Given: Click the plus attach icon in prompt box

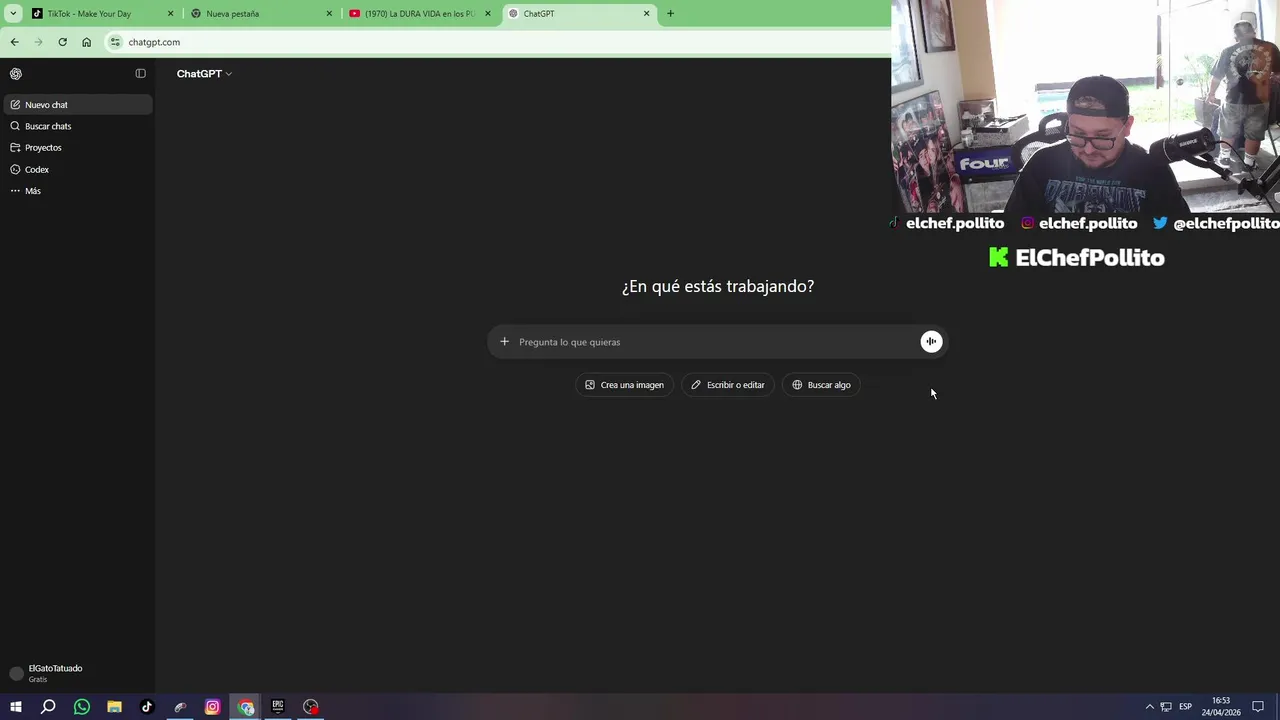Looking at the screenshot, I should [x=504, y=342].
